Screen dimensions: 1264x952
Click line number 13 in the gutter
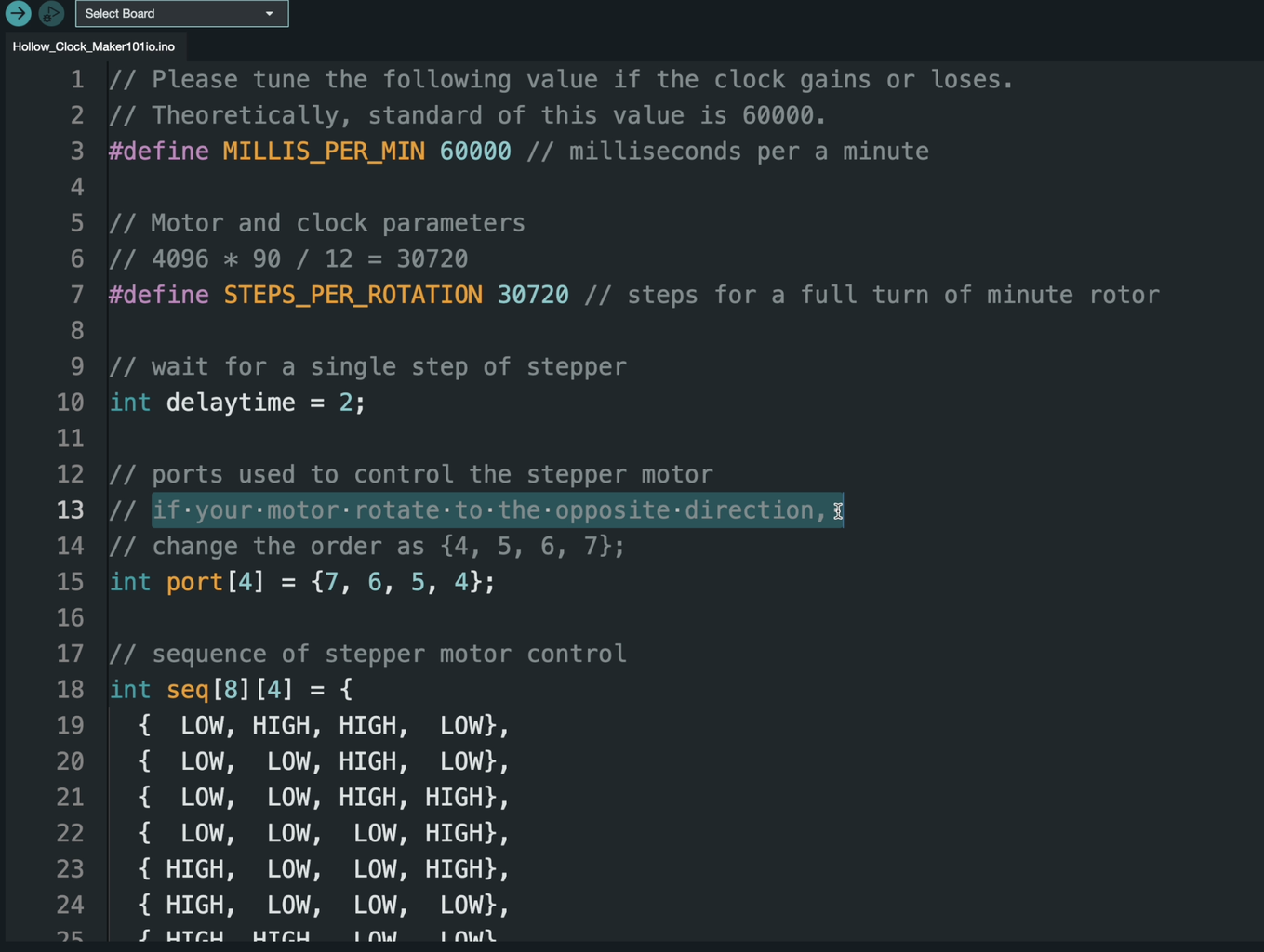pyautogui.click(x=70, y=510)
